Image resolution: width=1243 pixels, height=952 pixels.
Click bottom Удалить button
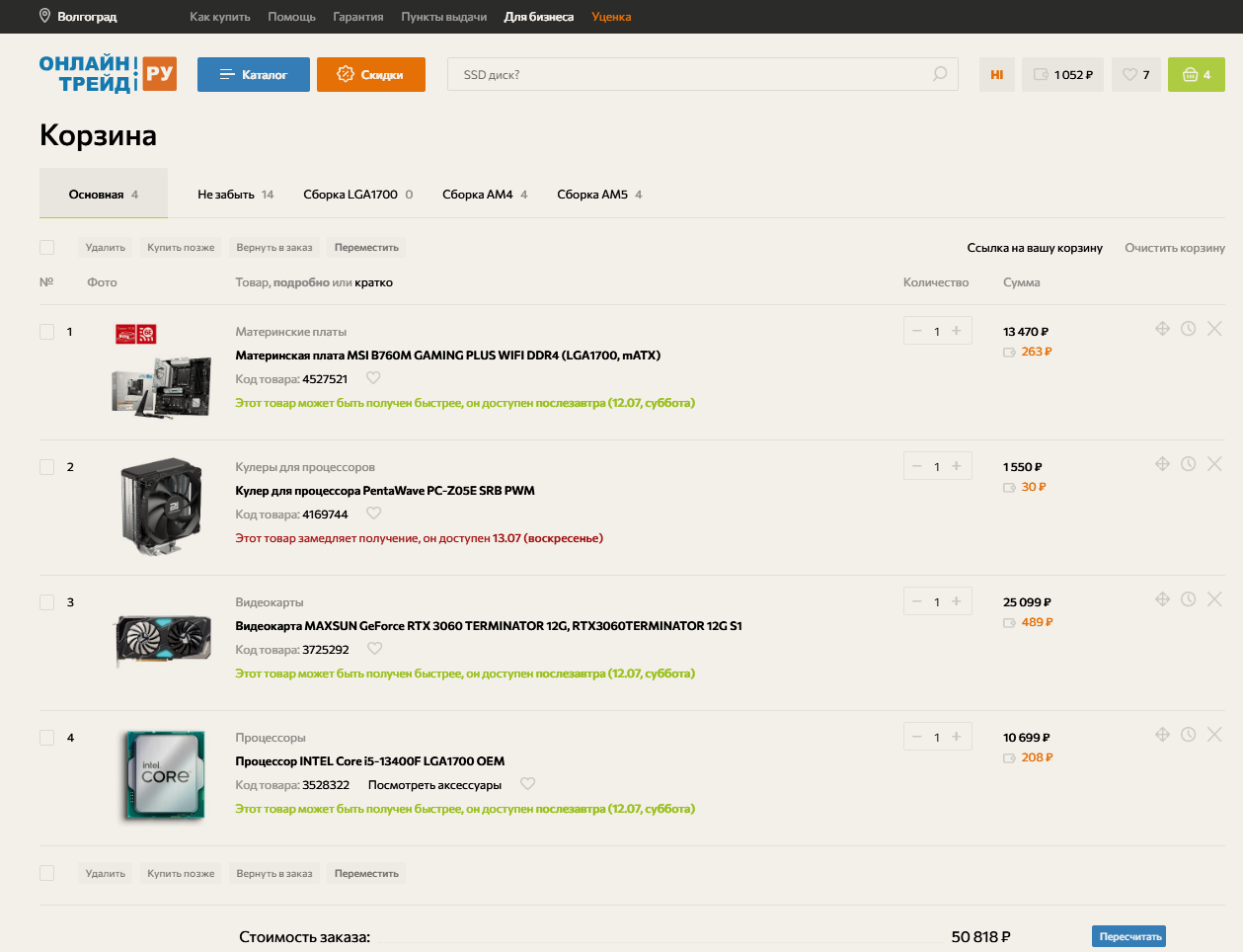tap(105, 874)
